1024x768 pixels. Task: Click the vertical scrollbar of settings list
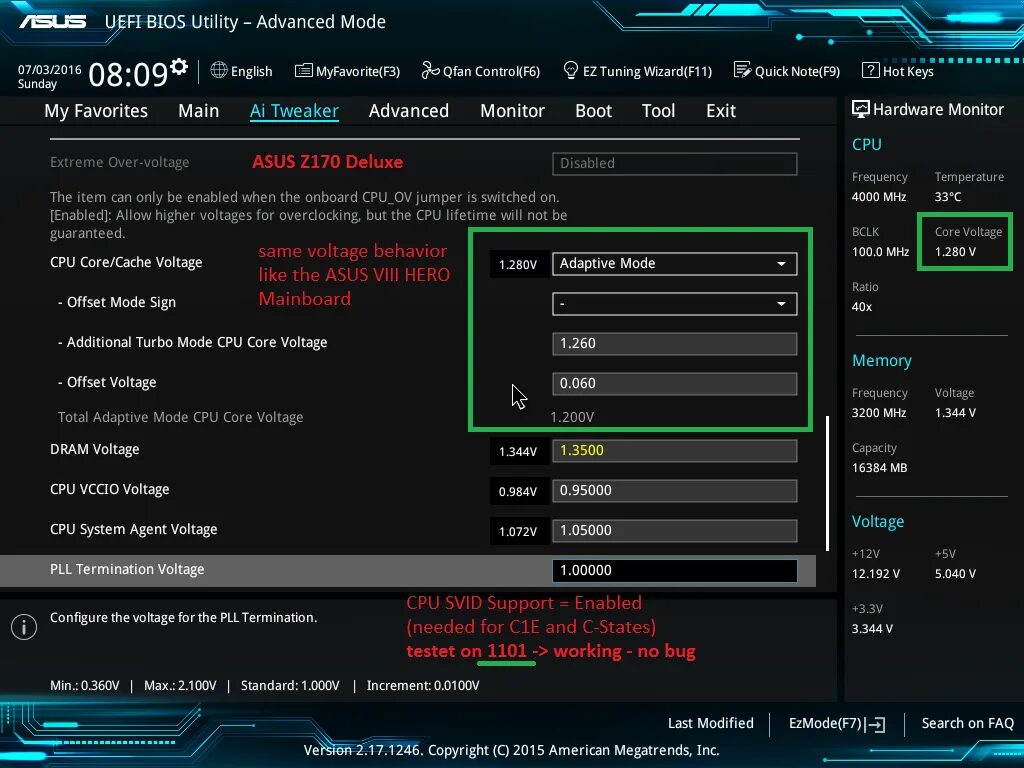pyautogui.click(x=827, y=483)
